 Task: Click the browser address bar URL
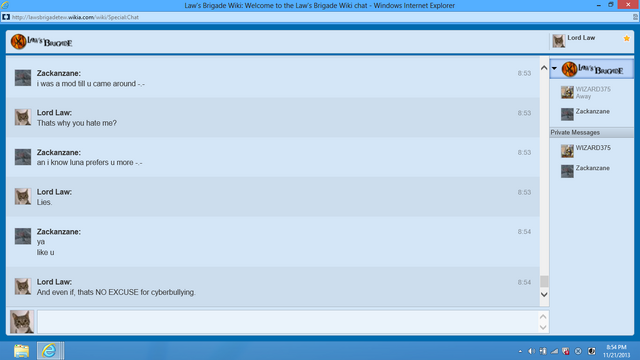(75, 17)
